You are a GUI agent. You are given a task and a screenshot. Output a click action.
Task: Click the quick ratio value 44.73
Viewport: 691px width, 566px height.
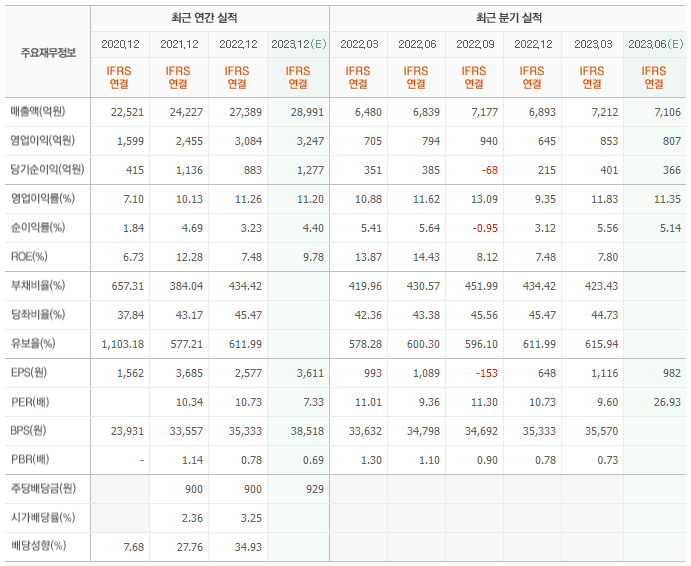tap(605, 316)
